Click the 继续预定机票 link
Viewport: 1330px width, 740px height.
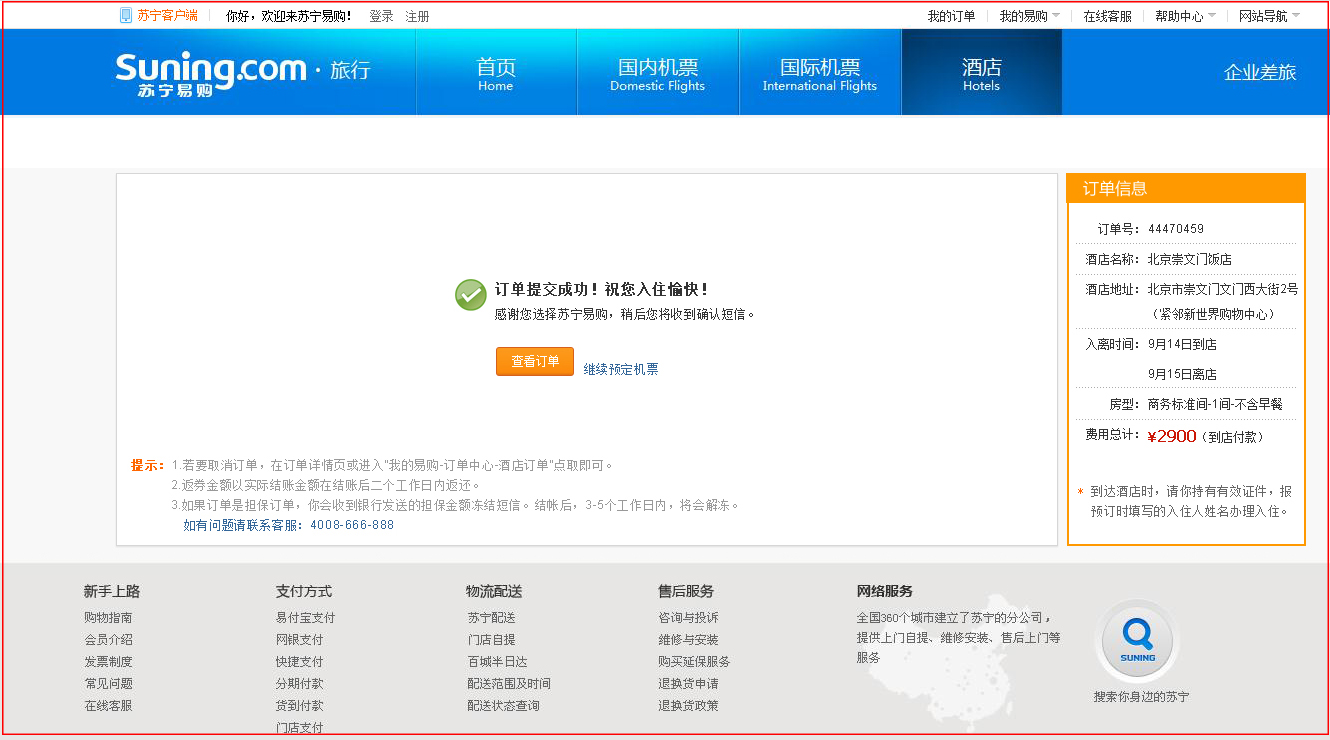621,369
